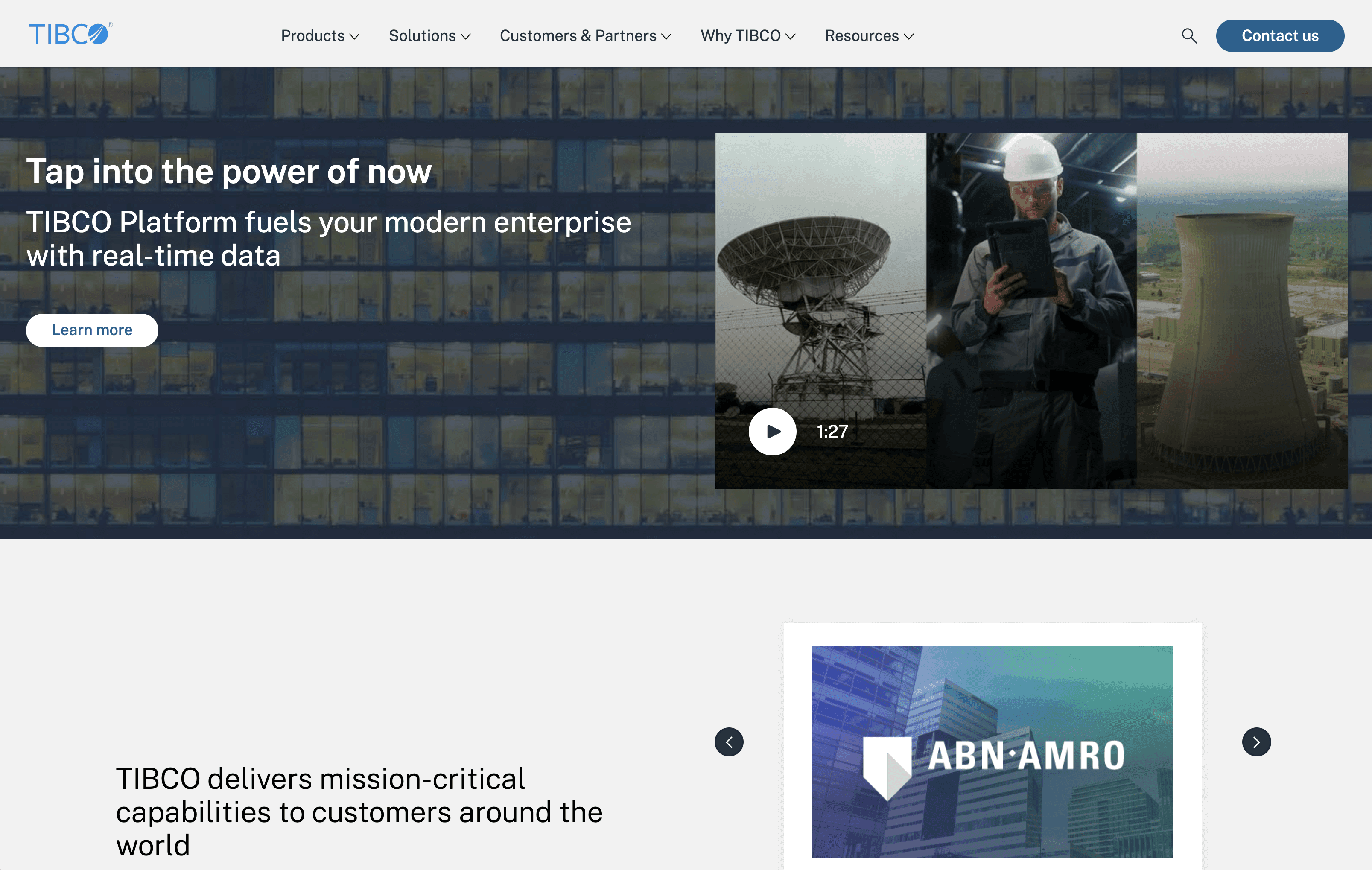
Task: Click the Learn more button
Action: click(92, 330)
